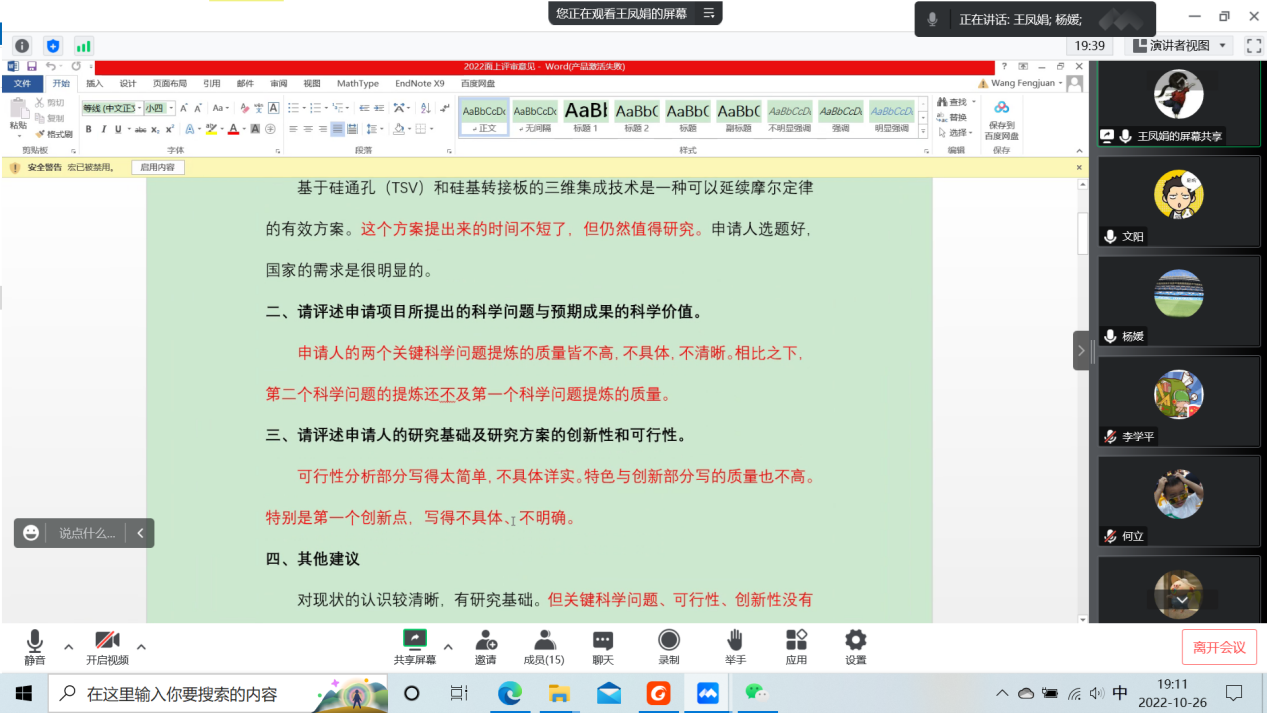Open meeting Settings (设置) gear
The image size is (1267, 713).
855,641
